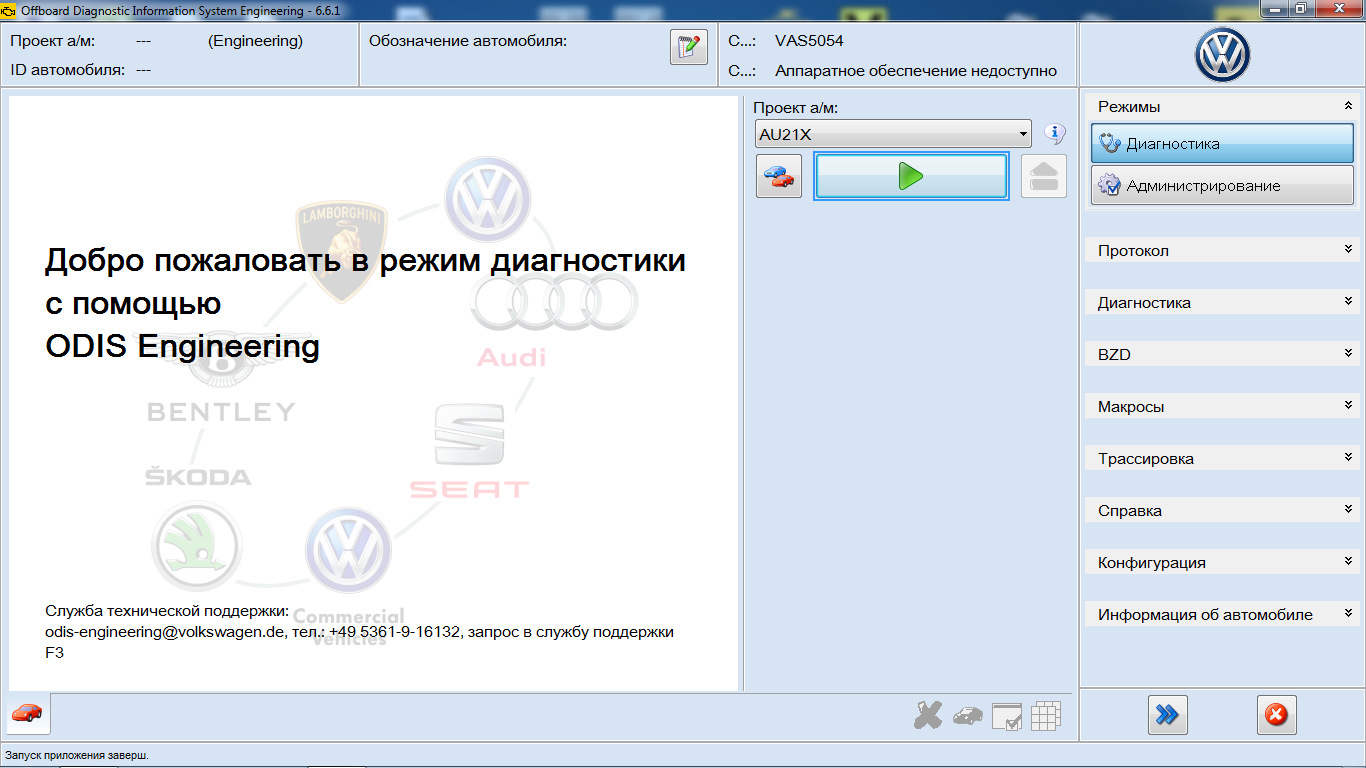This screenshot has width=1366, height=768.
Task: Expand the Конфигурация section
Action: 1348,562
